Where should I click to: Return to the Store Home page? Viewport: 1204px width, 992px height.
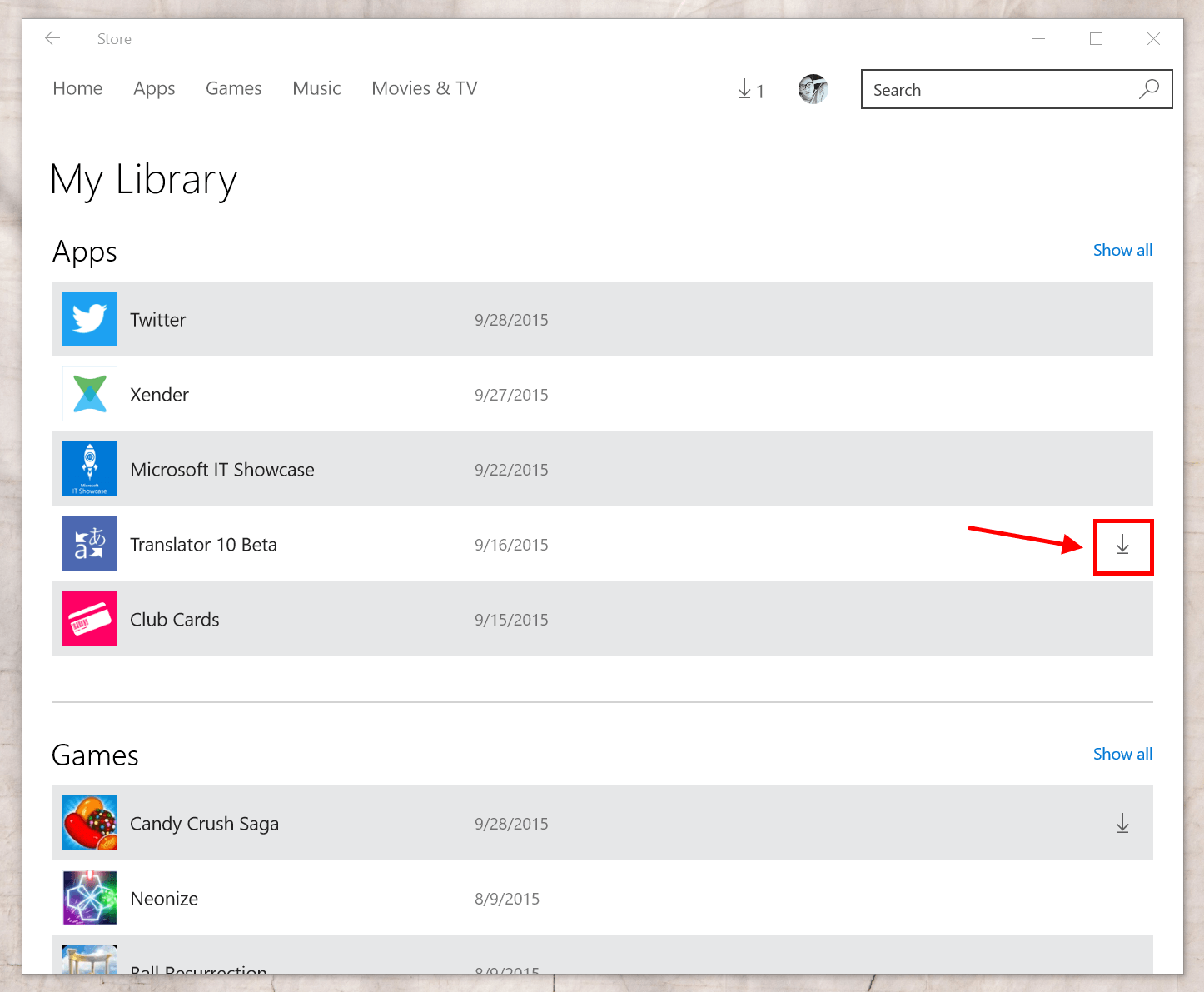pos(77,88)
